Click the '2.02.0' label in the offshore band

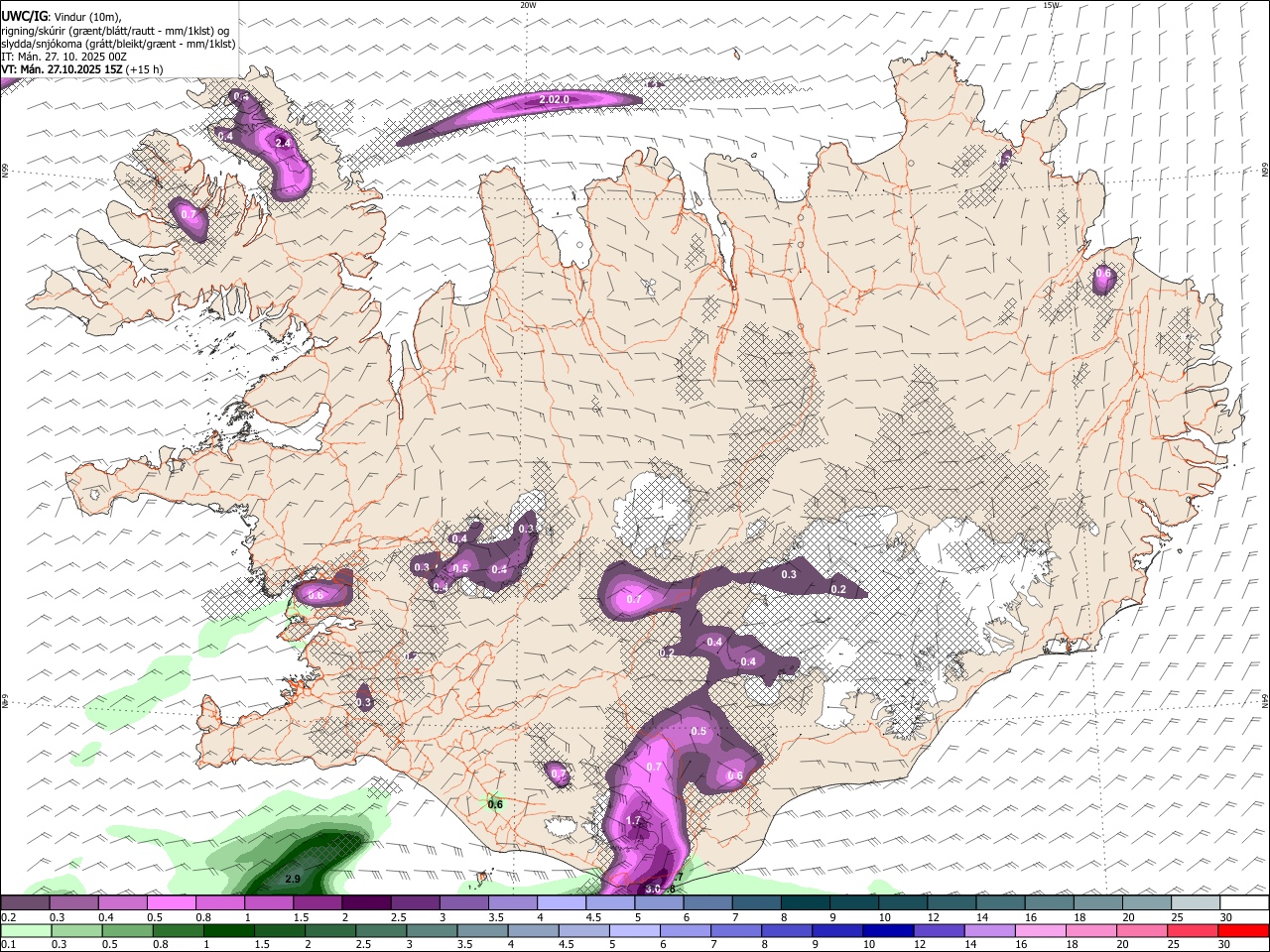(554, 100)
